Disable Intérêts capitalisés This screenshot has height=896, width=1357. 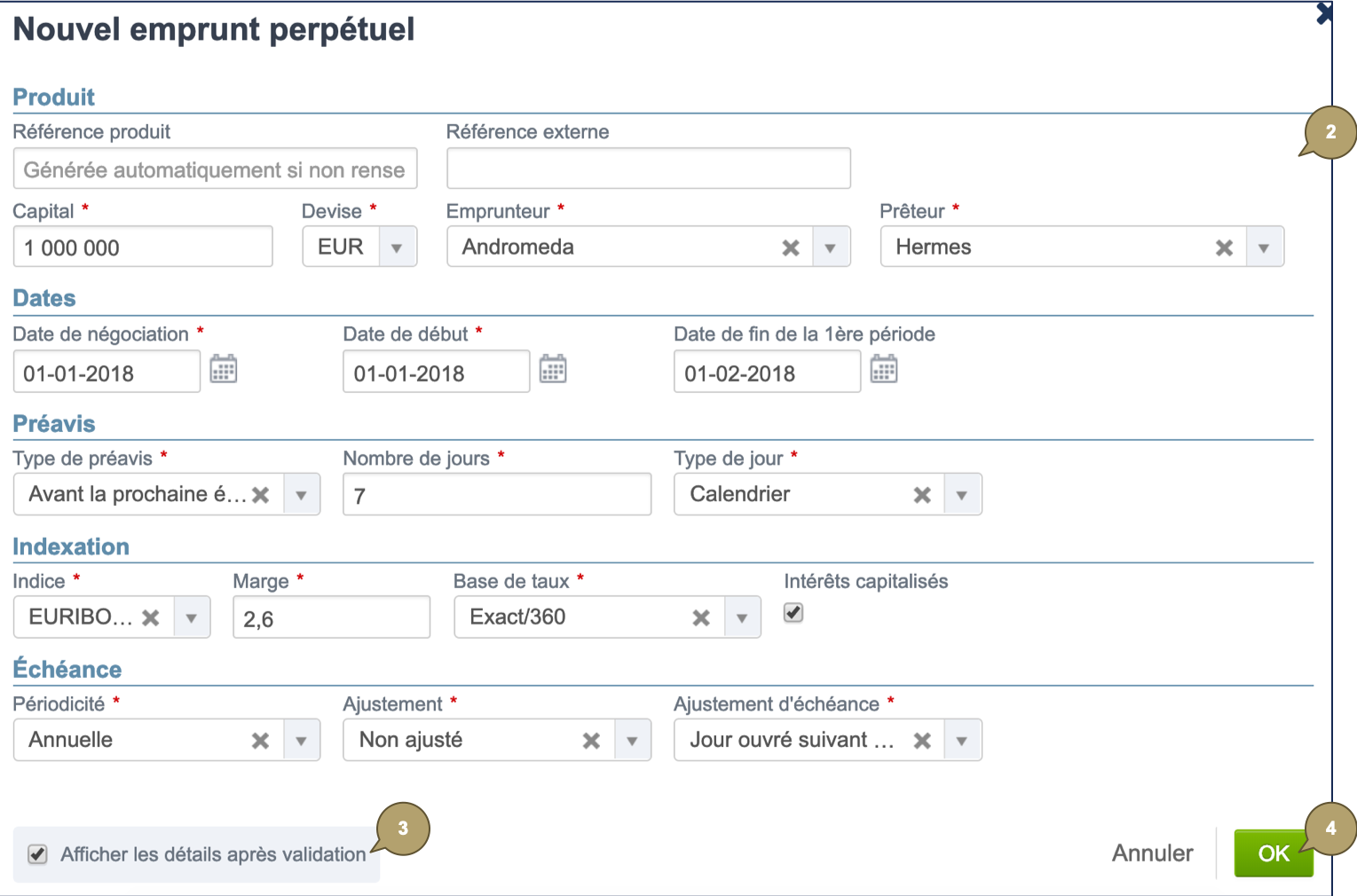point(793,612)
